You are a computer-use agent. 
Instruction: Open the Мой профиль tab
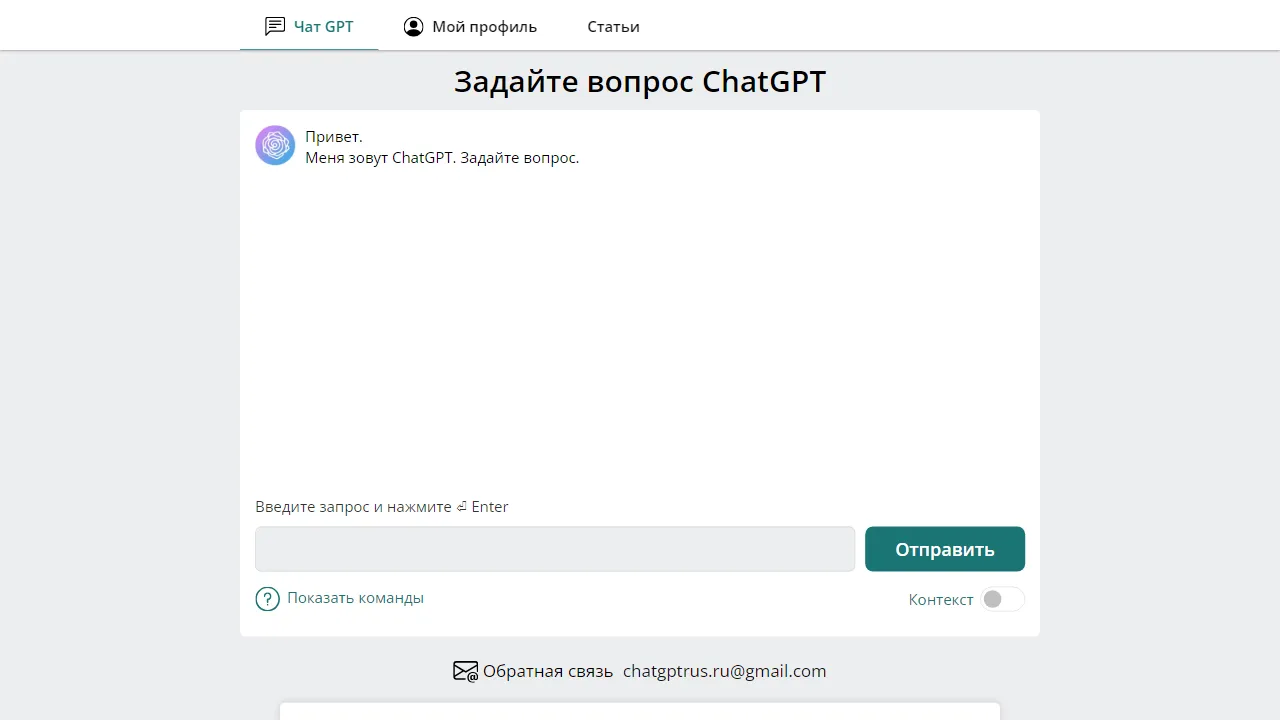pos(470,26)
